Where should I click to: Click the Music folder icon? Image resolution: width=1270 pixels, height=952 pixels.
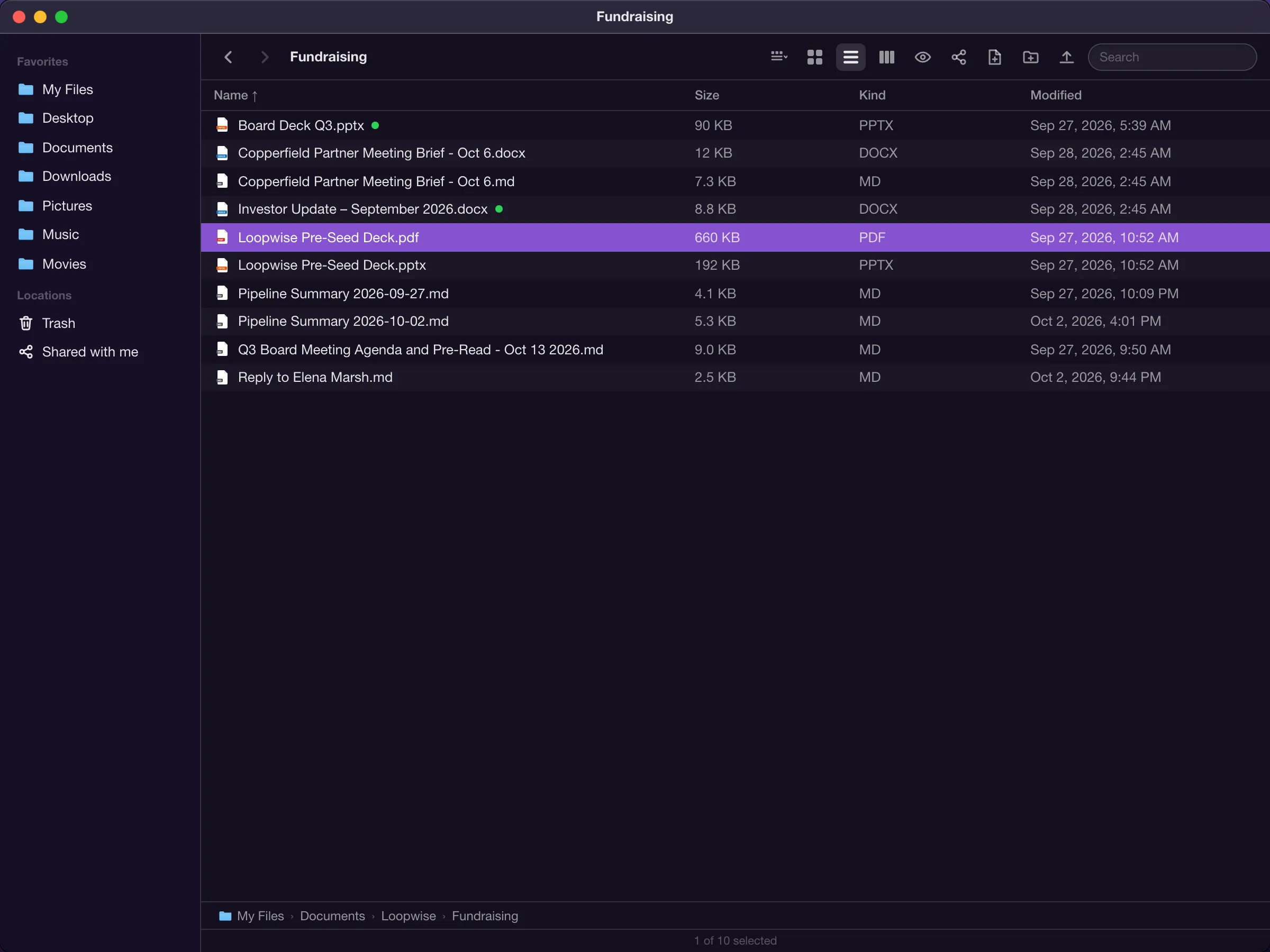click(26, 234)
